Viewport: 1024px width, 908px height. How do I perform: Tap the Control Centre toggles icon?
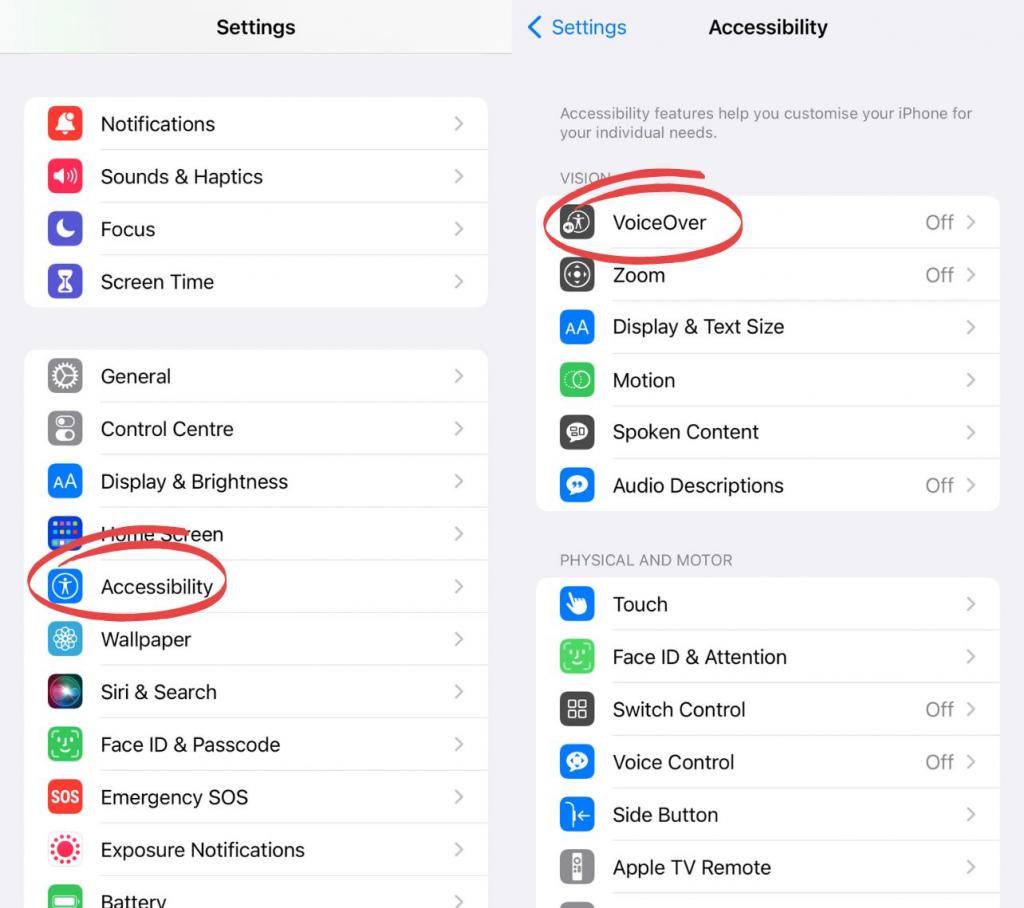65,429
